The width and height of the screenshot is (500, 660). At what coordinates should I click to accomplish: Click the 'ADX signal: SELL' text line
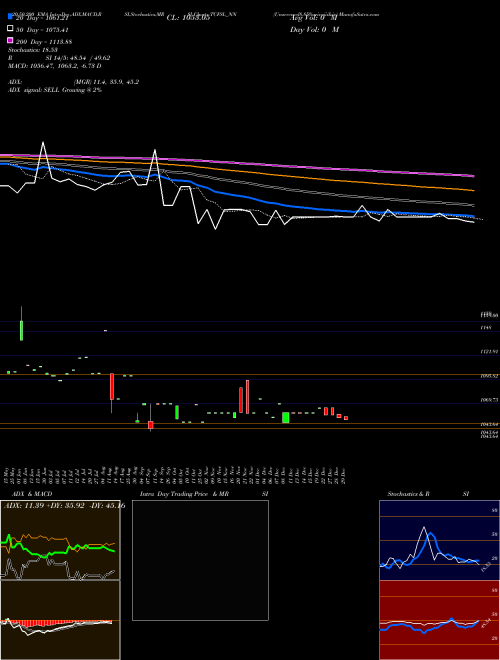(55, 90)
